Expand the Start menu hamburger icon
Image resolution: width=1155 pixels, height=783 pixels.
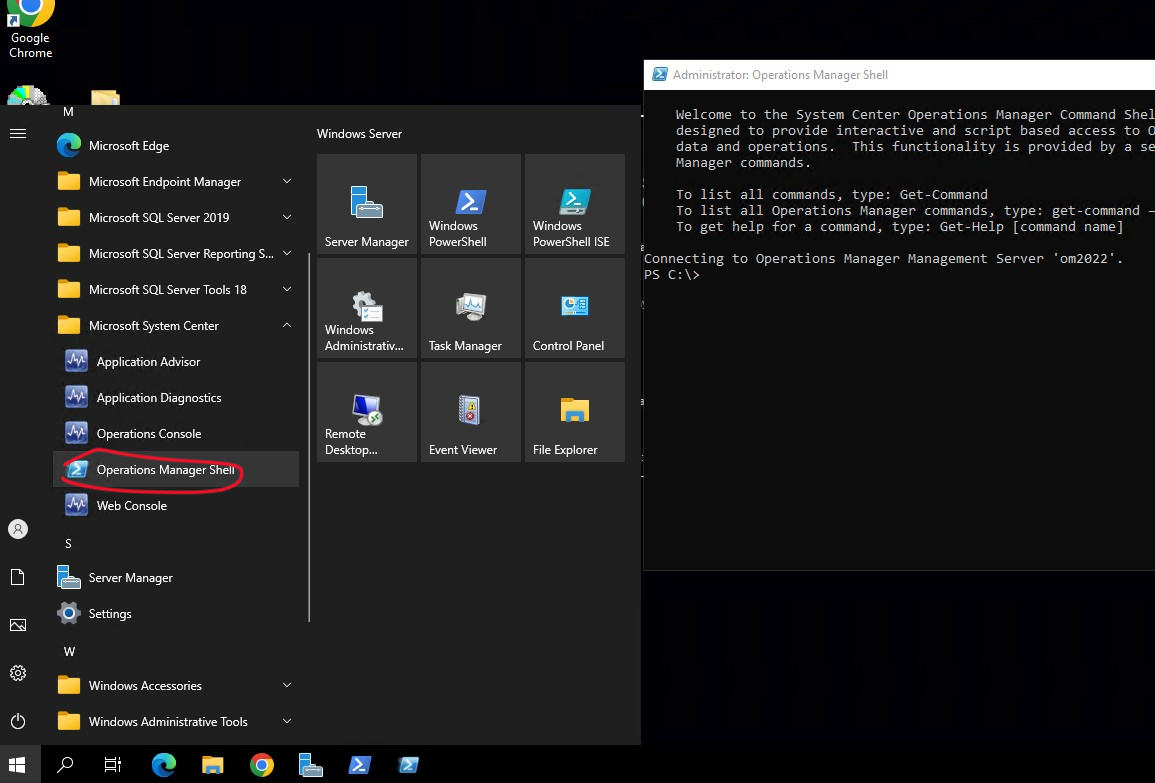coord(18,133)
